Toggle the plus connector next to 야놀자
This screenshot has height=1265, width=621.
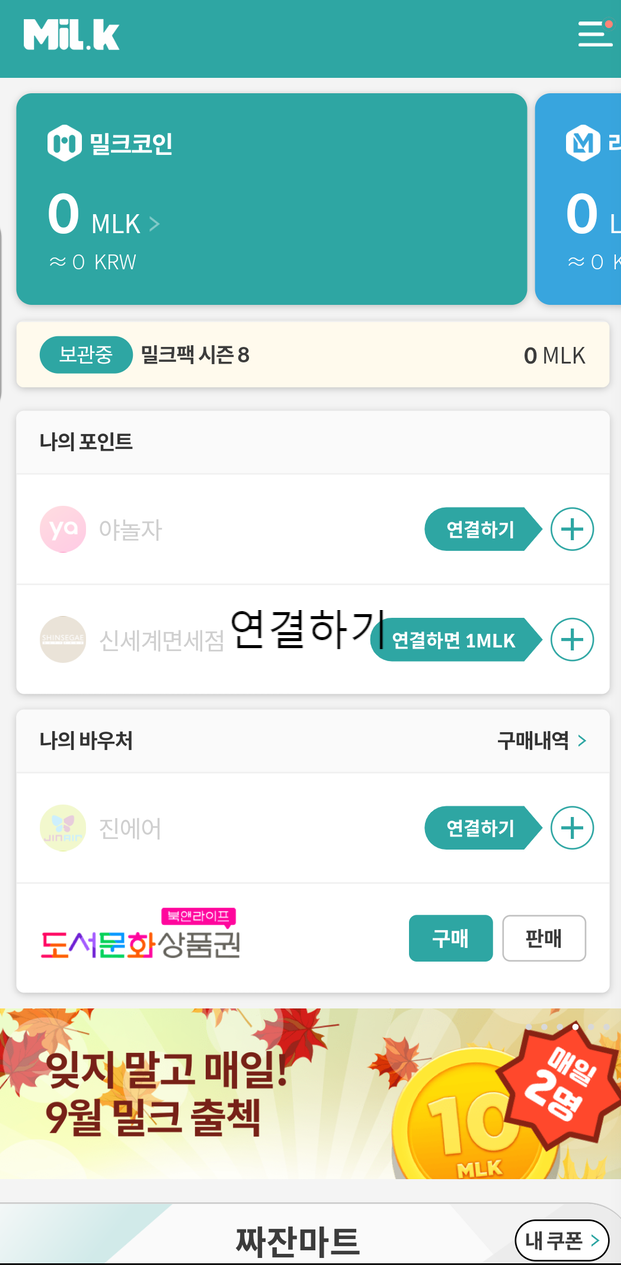pyautogui.click(x=571, y=529)
